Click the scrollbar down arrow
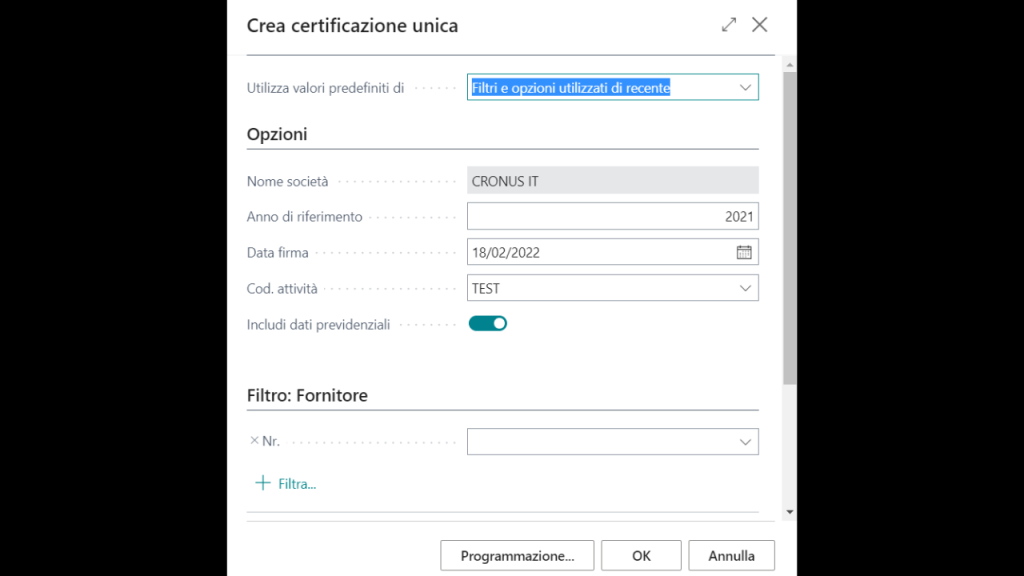This screenshot has width=1024, height=576. (x=790, y=512)
